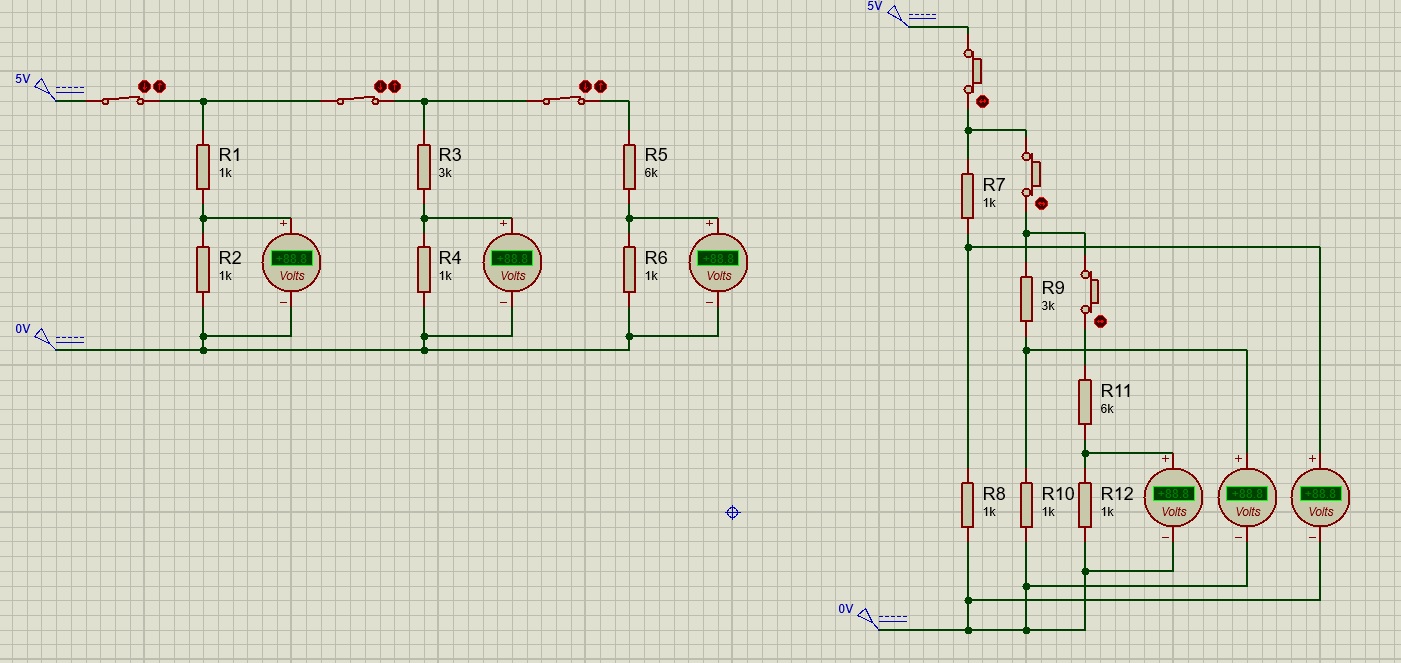Viewport: 1401px width, 663px height.
Task: Select the middle voltmeter of the three next to R12
Action: pyautogui.click(x=1247, y=497)
